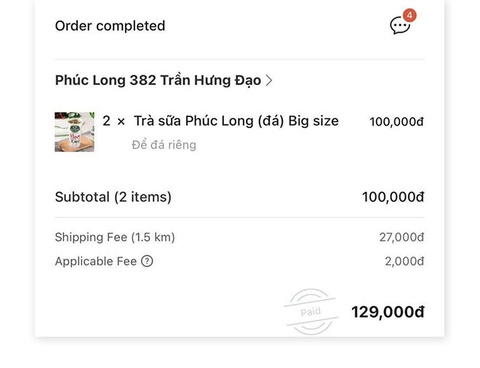
Task: Tap the Để đá riêng item note
Action: tap(164, 145)
